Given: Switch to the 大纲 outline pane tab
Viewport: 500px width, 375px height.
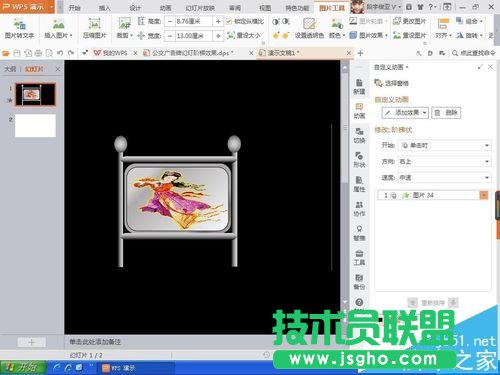Looking at the screenshot, I should pyautogui.click(x=10, y=69).
